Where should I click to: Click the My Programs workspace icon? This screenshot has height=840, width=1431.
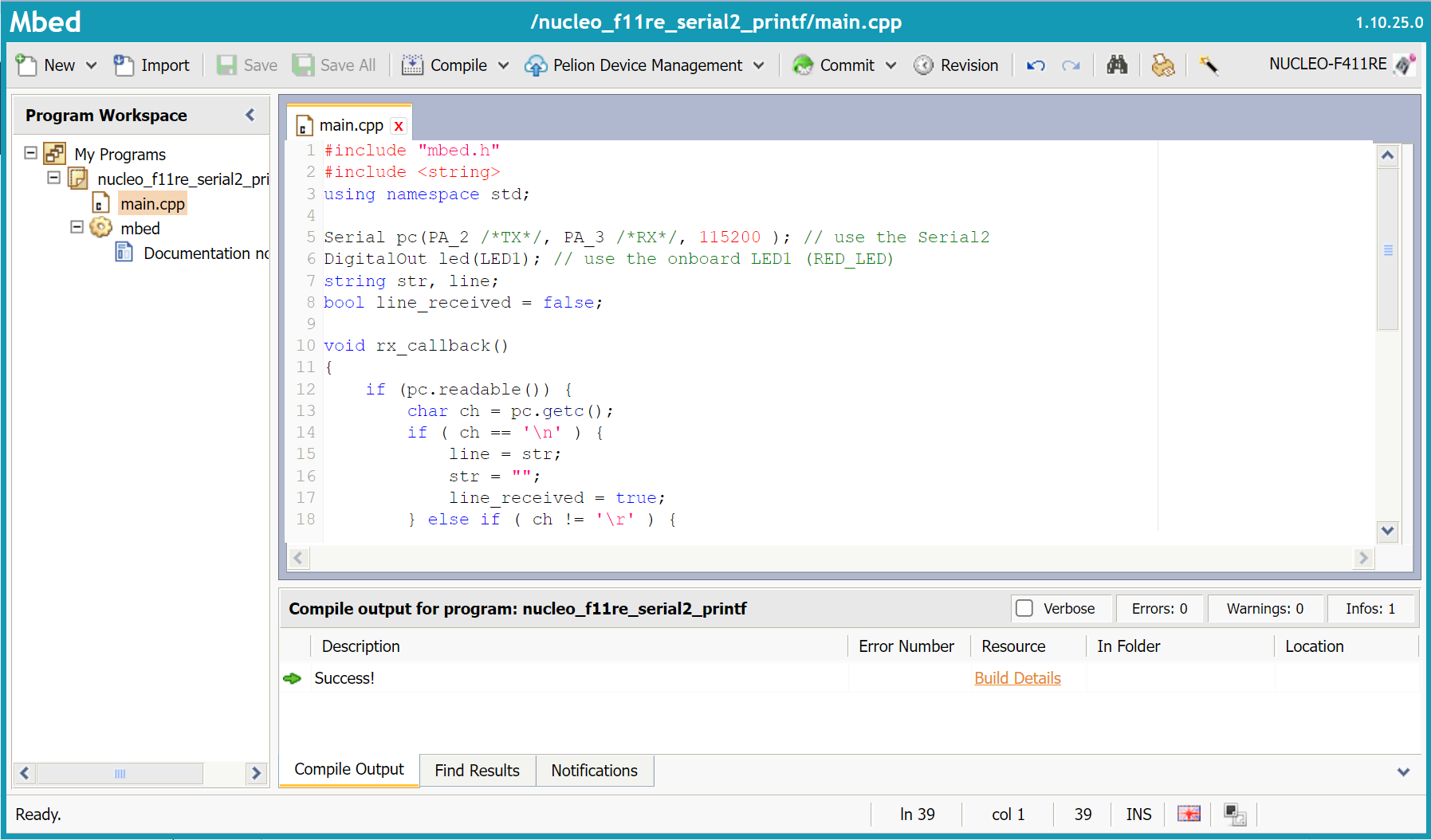click(x=55, y=153)
